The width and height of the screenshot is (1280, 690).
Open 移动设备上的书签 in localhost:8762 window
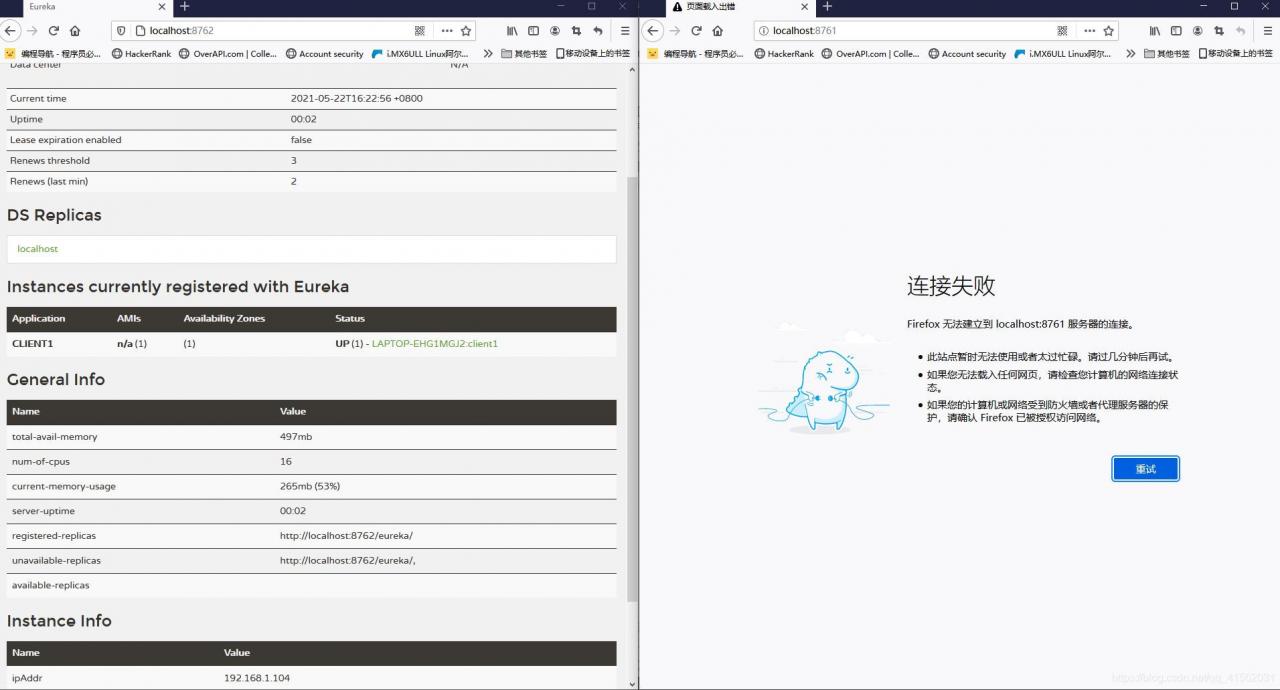point(593,54)
